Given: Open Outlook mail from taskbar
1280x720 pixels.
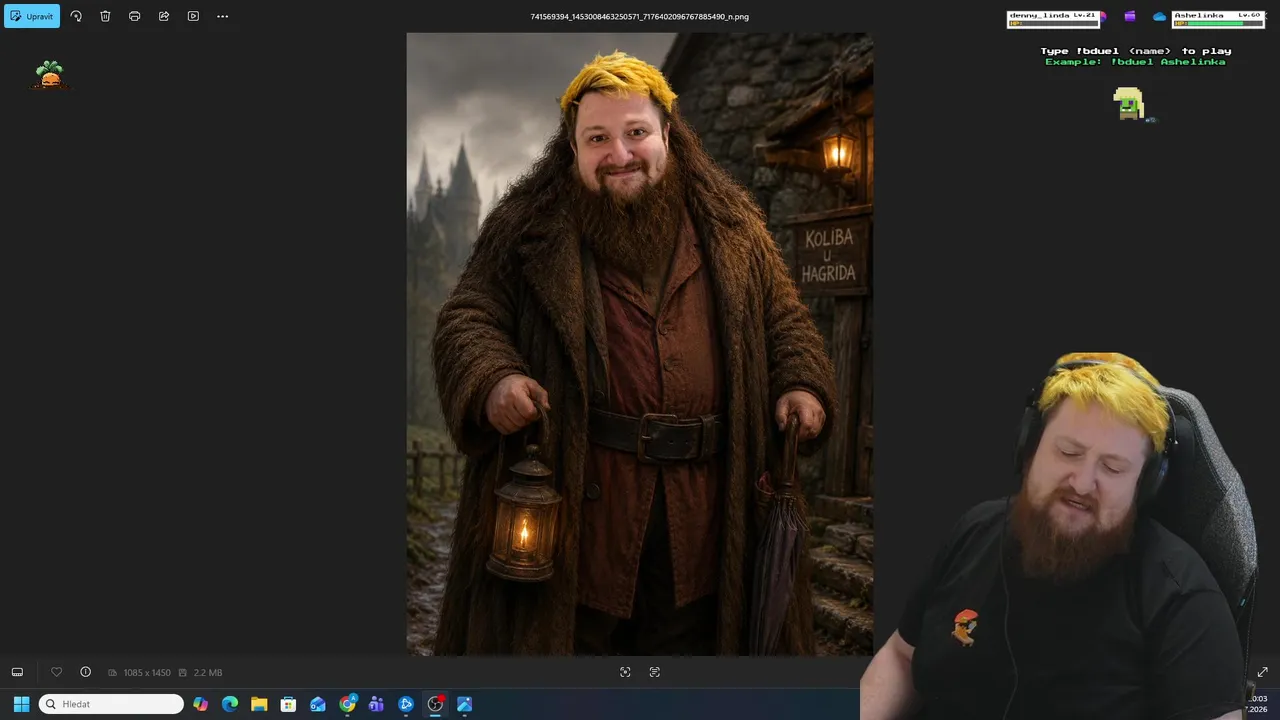Looking at the screenshot, I should [318, 704].
